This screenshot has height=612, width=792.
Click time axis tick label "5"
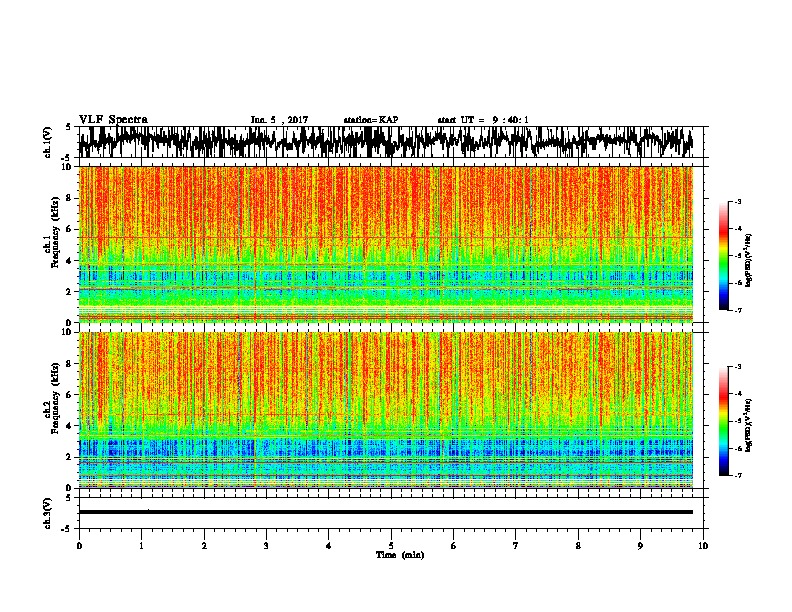coord(391,546)
